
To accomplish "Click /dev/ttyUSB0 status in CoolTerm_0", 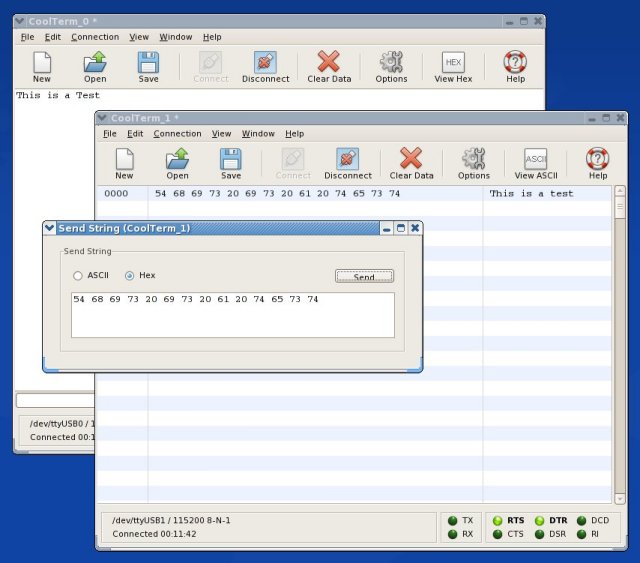I will (x=62, y=424).
